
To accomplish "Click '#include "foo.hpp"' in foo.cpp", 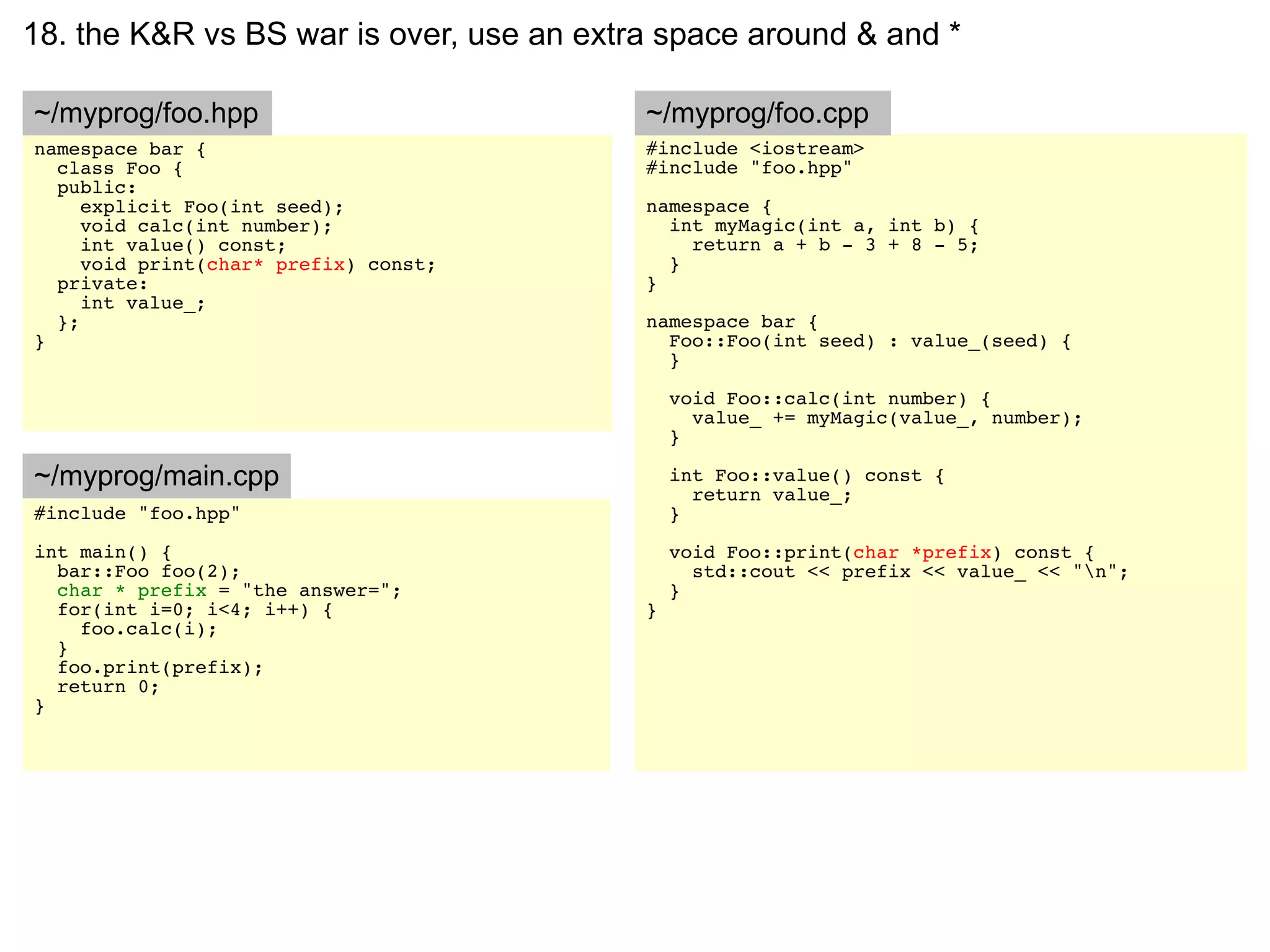I will point(749,168).
